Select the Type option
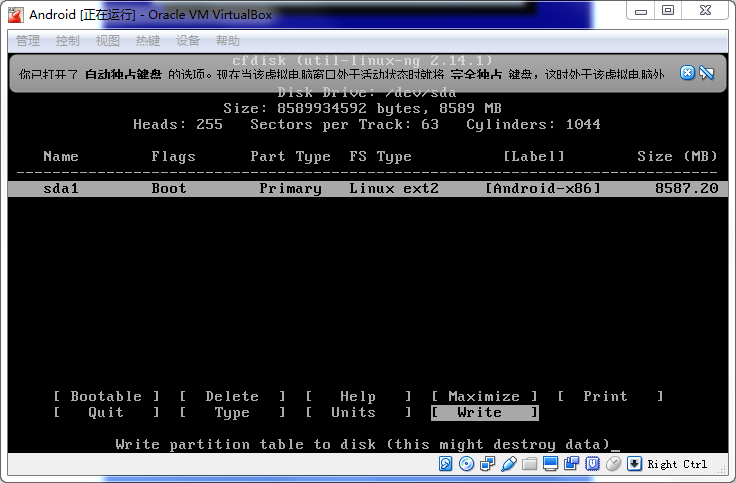Viewport: 736px width, 483px height. pyautogui.click(x=232, y=413)
